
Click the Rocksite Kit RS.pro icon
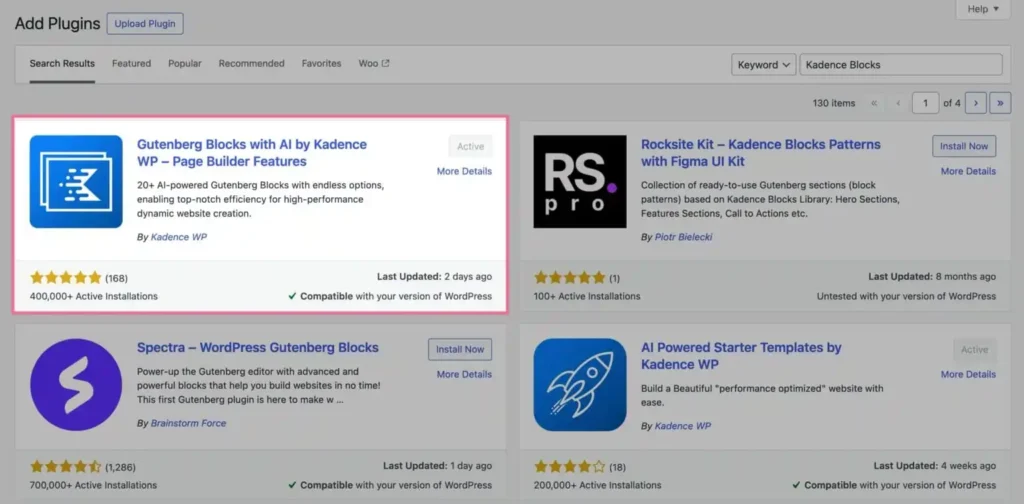580,182
